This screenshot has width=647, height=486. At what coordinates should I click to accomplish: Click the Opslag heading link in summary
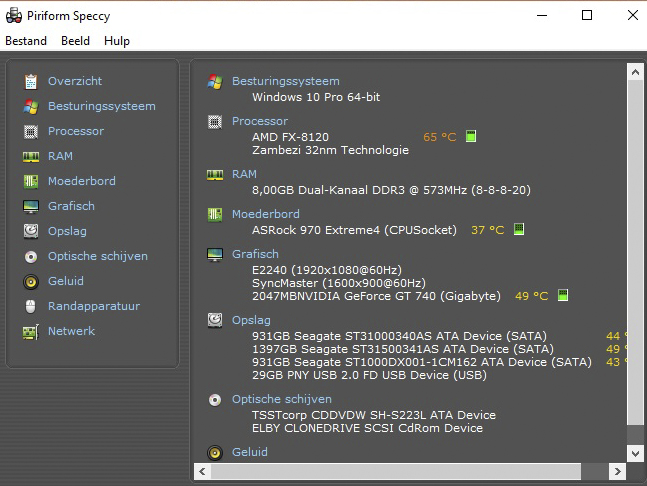(251, 320)
